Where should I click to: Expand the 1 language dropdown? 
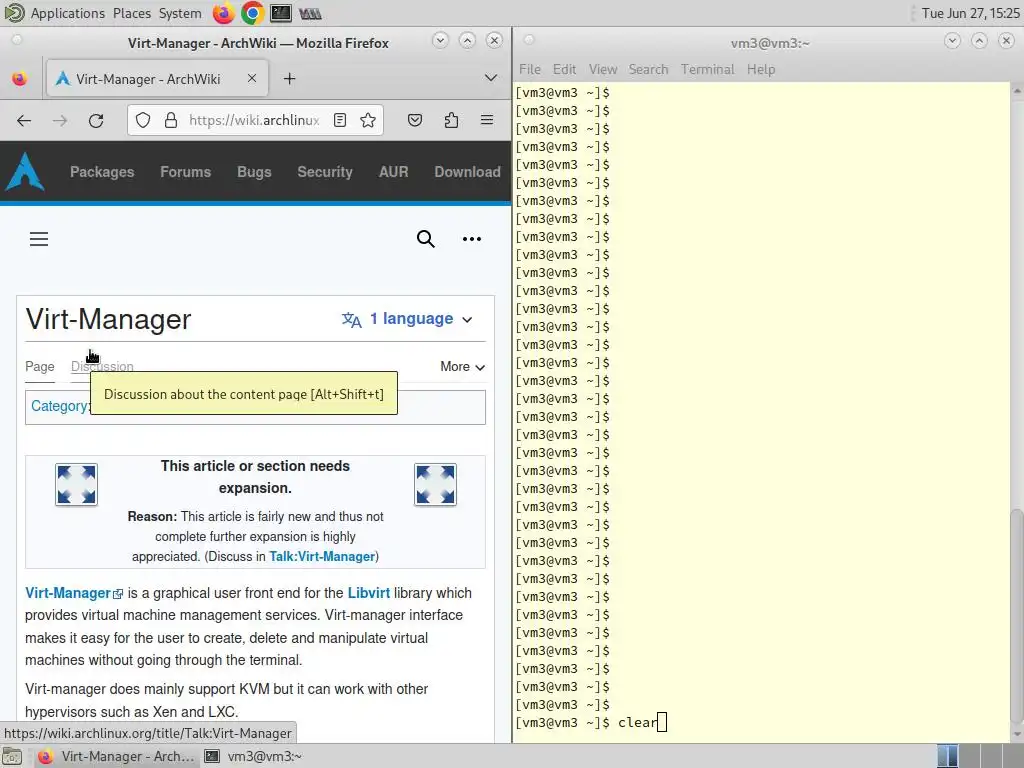407,319
